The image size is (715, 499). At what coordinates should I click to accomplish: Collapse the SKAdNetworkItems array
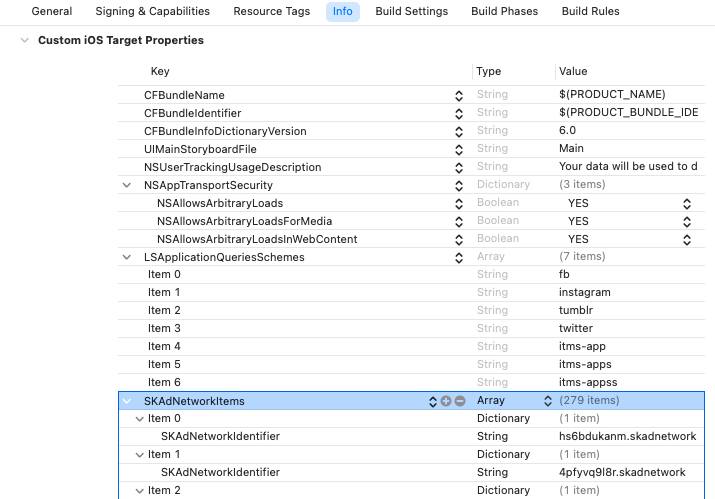pos(127,401)
